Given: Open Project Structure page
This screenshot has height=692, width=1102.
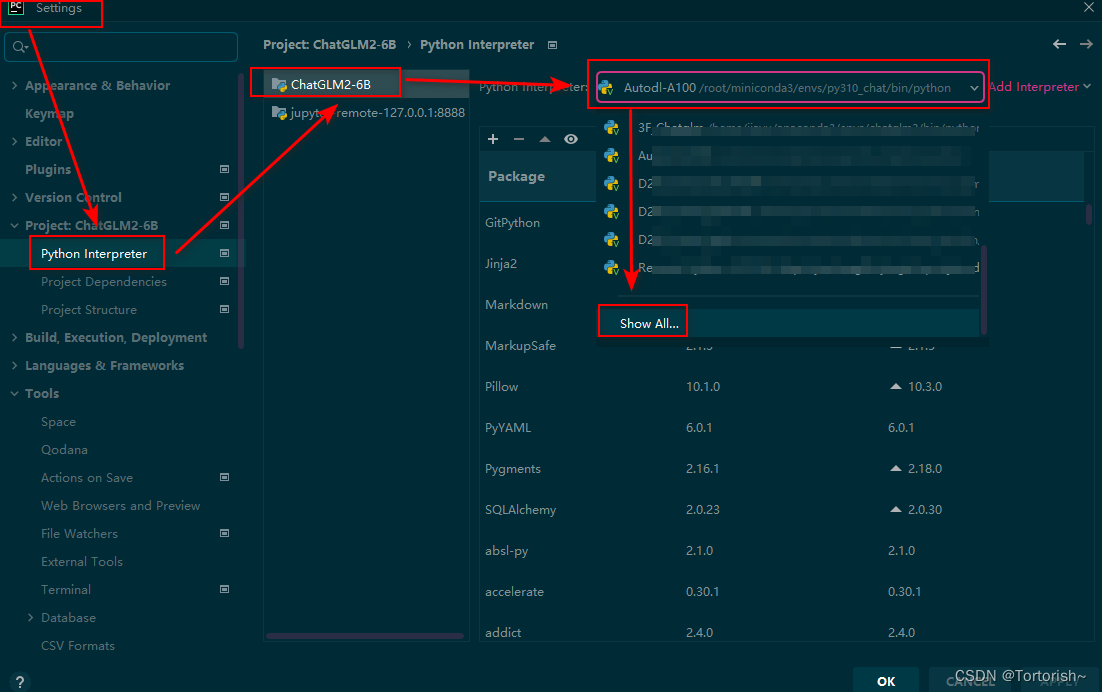Looking at the screenshot, I should 89,310.
